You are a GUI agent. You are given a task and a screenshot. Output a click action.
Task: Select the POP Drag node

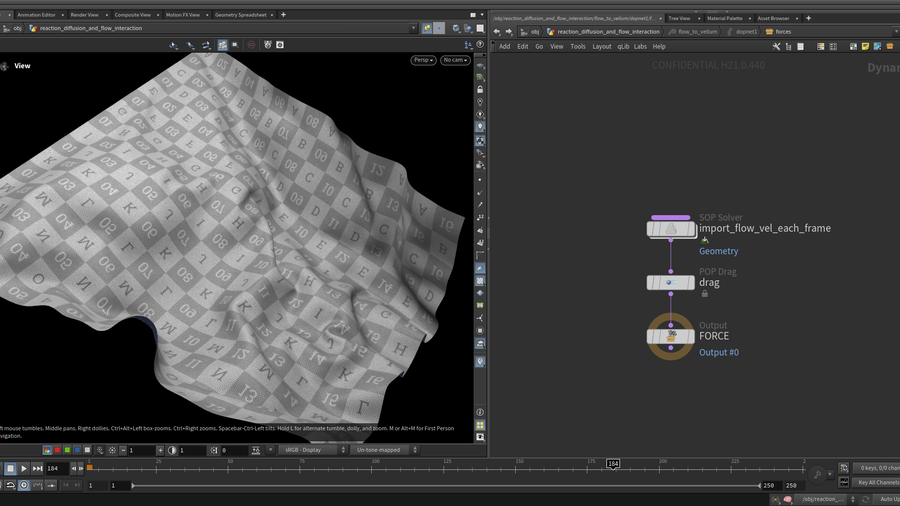(670, 283)
